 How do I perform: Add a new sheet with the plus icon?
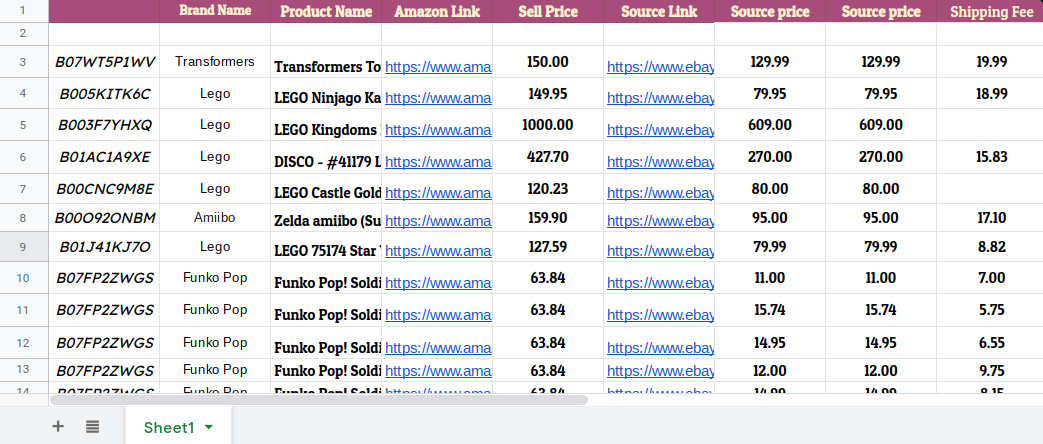58,427
